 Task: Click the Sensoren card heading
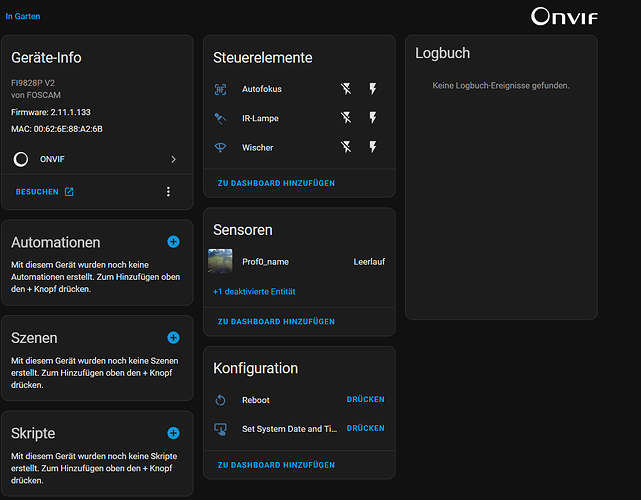click(242, 230)
